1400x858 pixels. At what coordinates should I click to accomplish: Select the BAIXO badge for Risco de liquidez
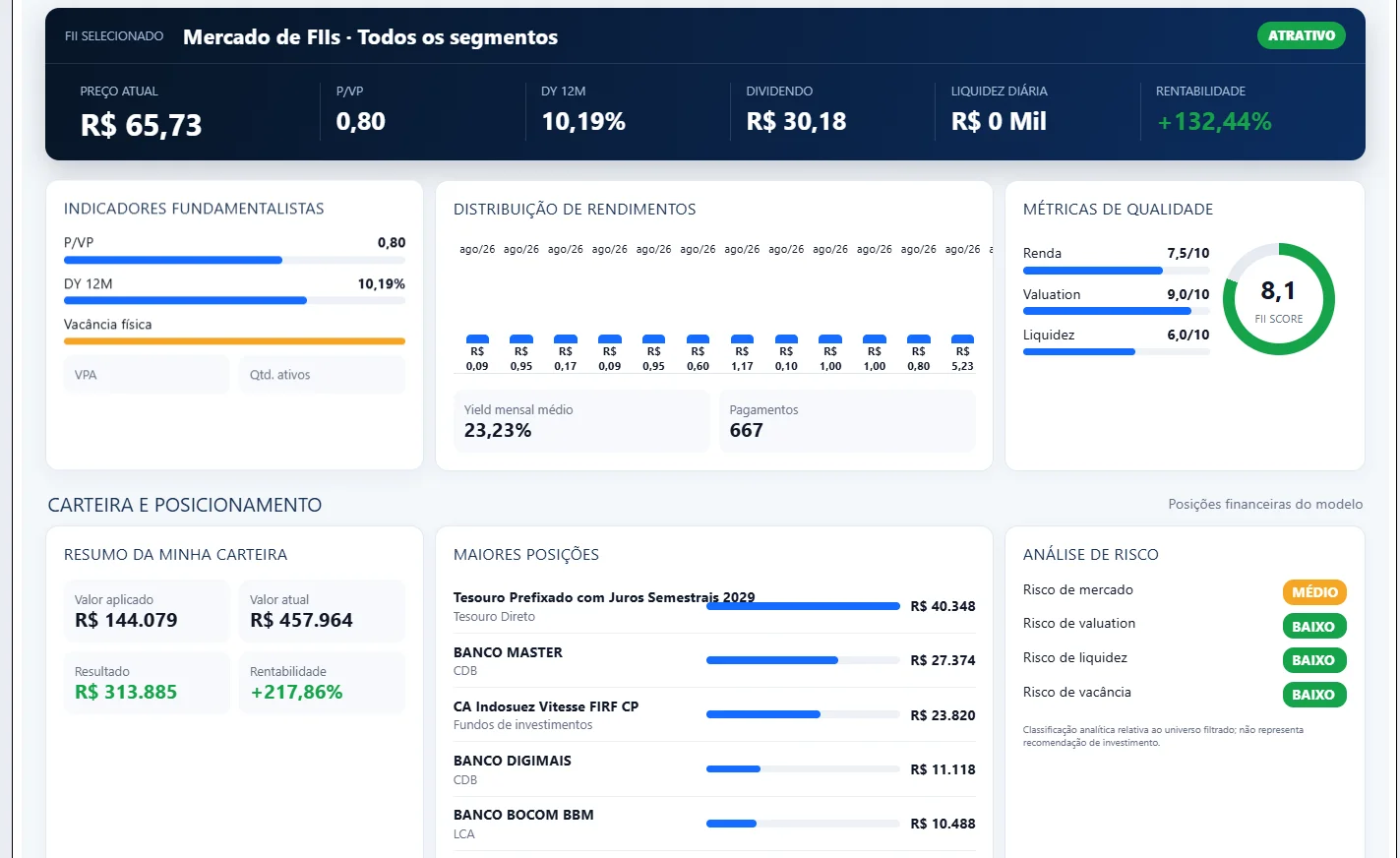coord(1313,660)
